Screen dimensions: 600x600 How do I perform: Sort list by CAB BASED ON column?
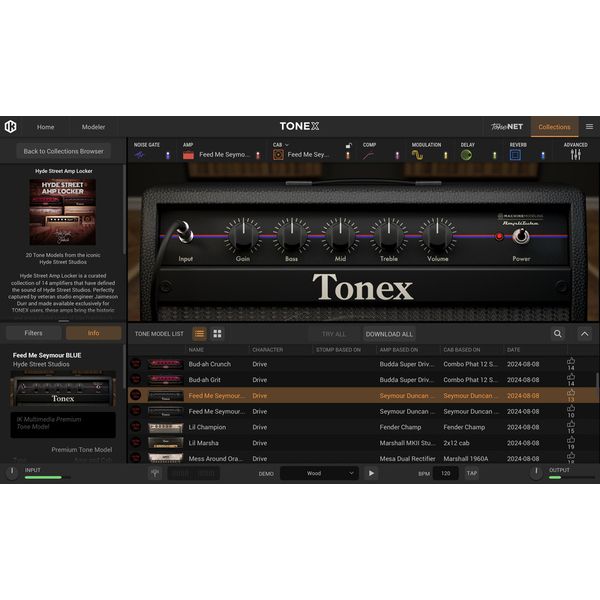[462, 350]
